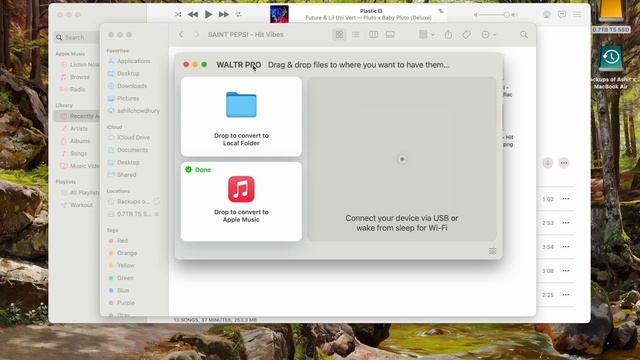Viewport: 640px width, 360px height.
Task: Click the Done status on Apple Music card
Action: 198,170
